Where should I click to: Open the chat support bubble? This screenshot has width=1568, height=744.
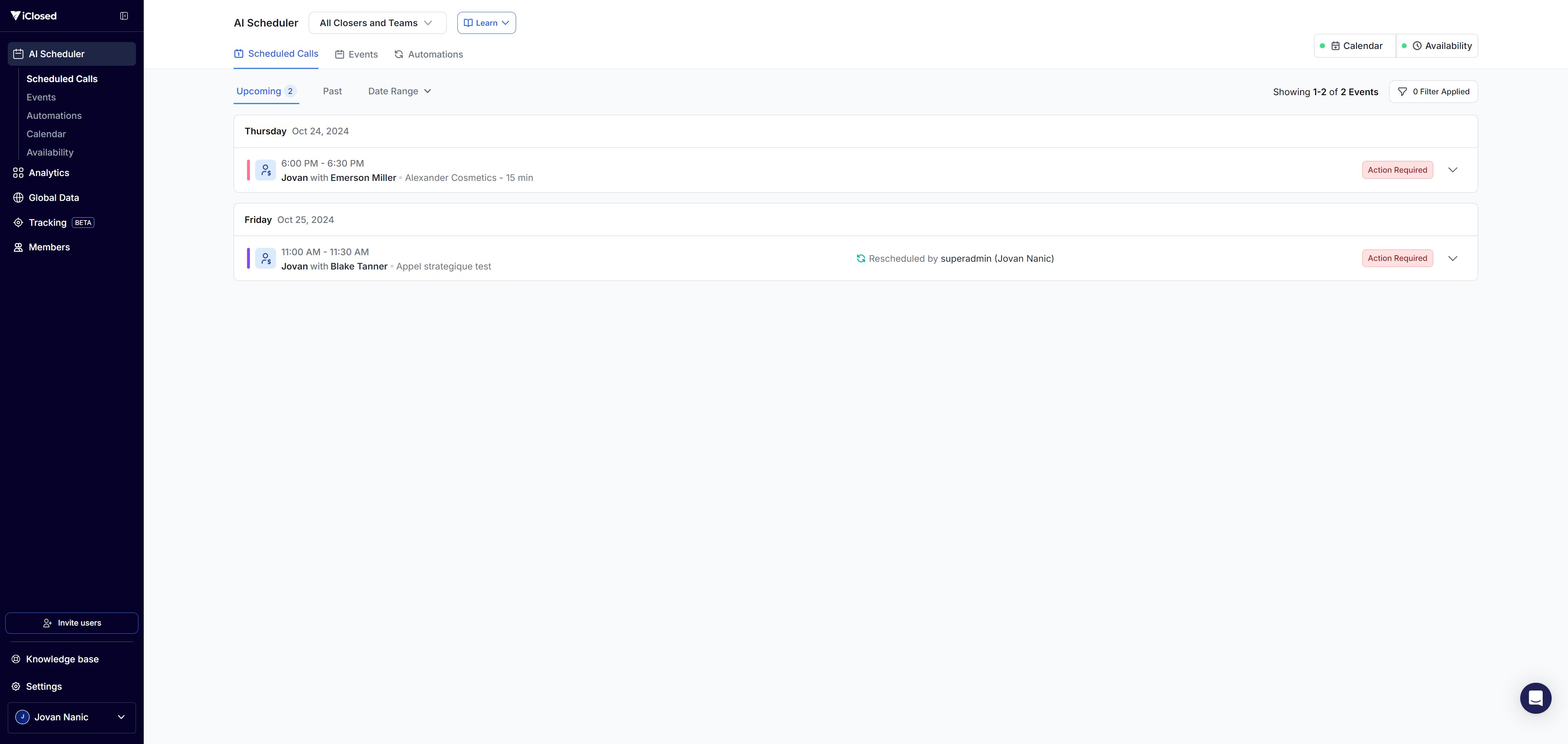coord(1535,698)
